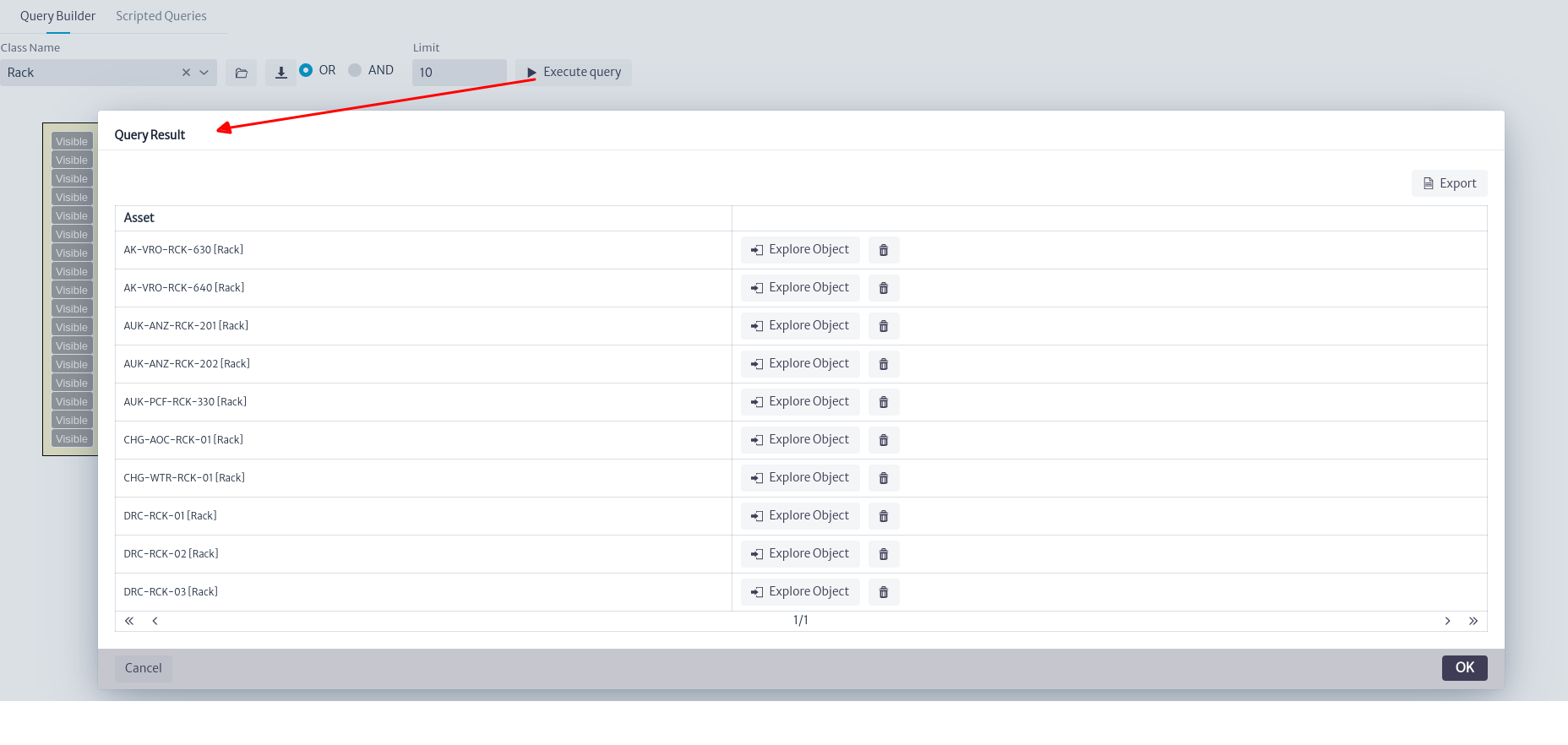
Task: Delete the AK-VRO-RCK-630 row via trash icon
Action: [884, 250]
